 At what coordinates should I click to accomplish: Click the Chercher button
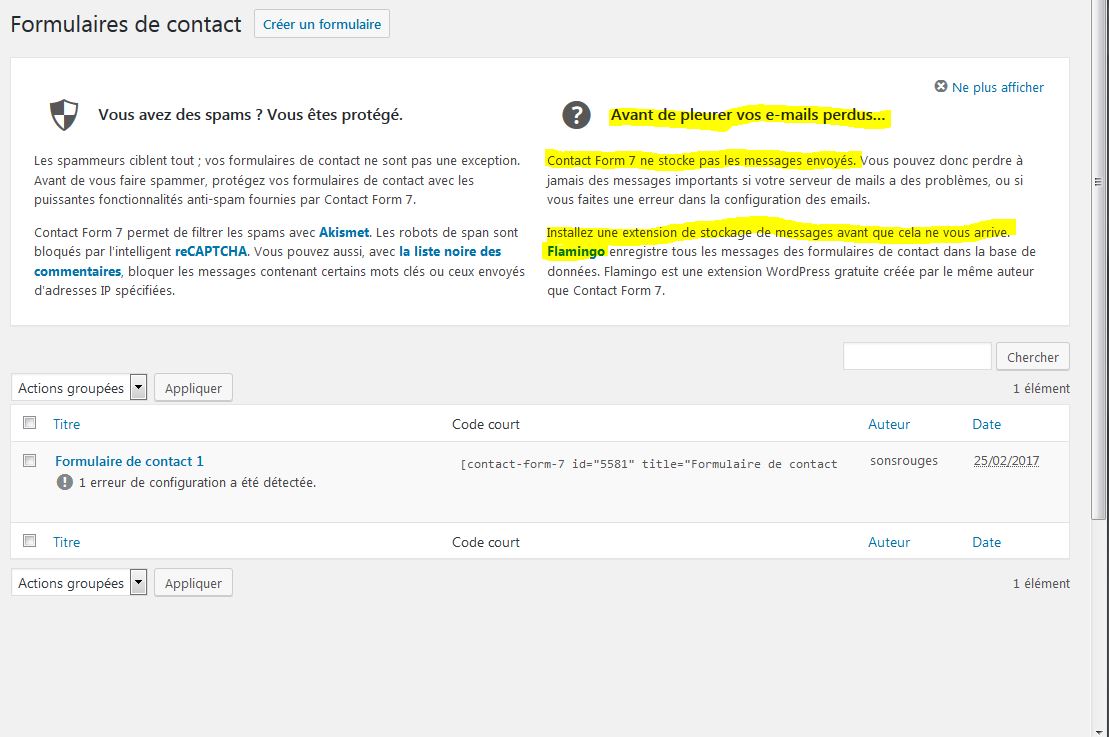[1033, 357]
